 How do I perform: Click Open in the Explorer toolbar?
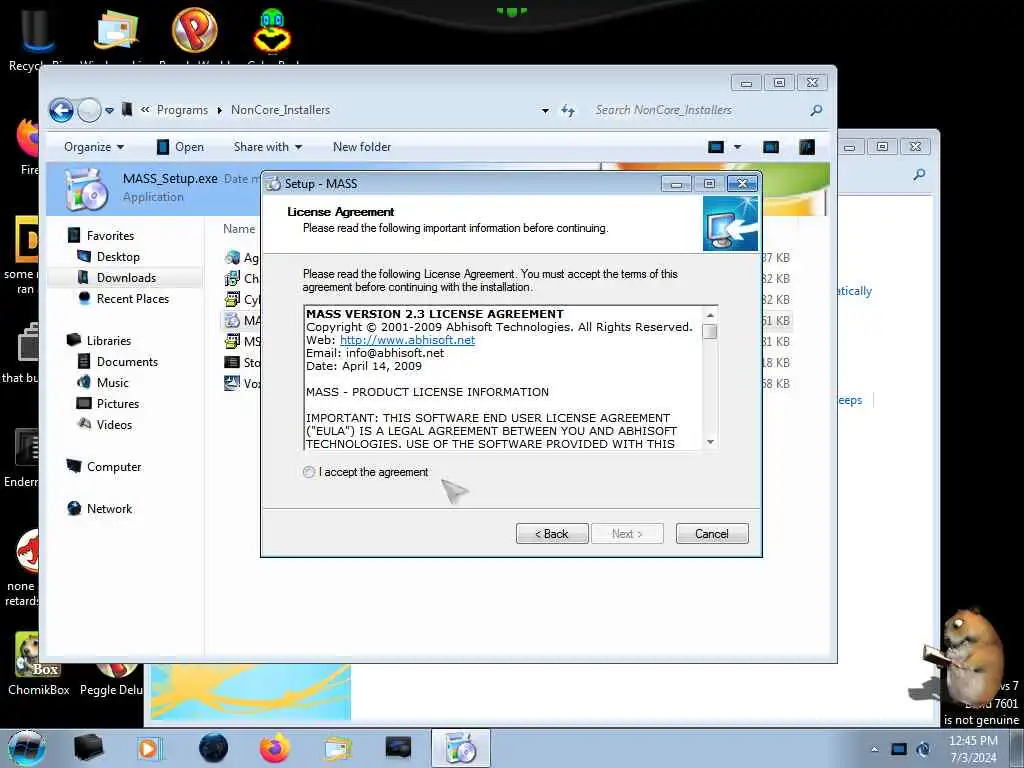click(181, 147)
